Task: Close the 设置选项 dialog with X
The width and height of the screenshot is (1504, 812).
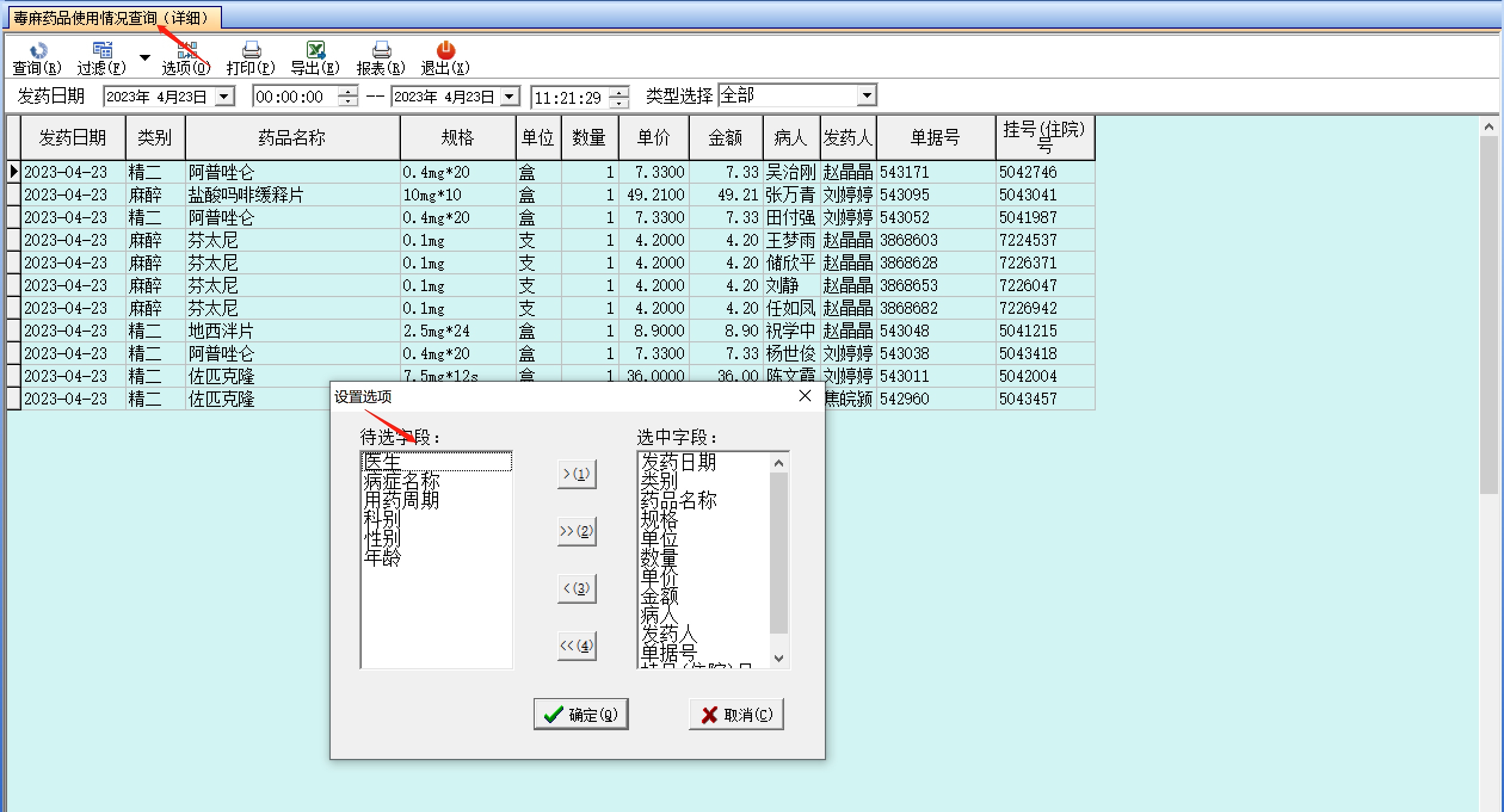Action: coord(805,396)
